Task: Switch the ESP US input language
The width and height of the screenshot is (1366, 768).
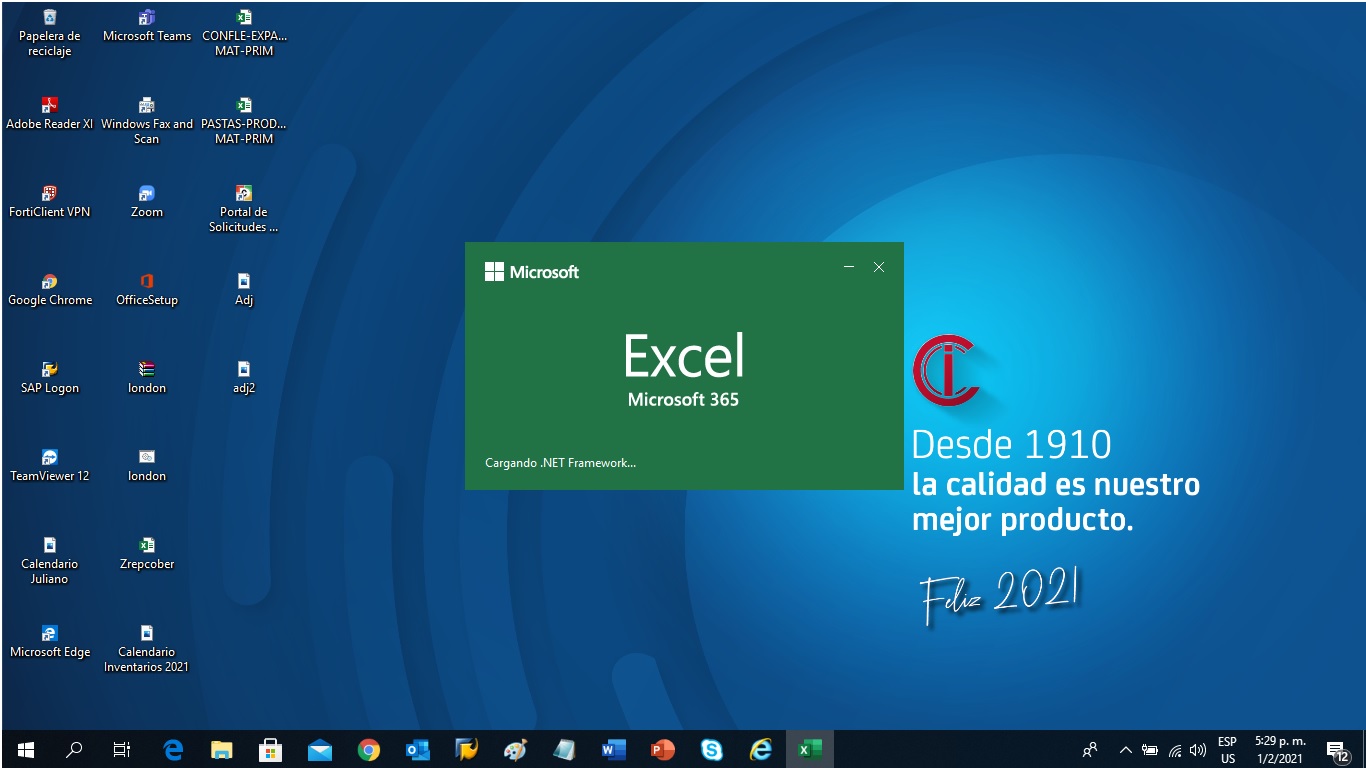Action: point(1227,749)
